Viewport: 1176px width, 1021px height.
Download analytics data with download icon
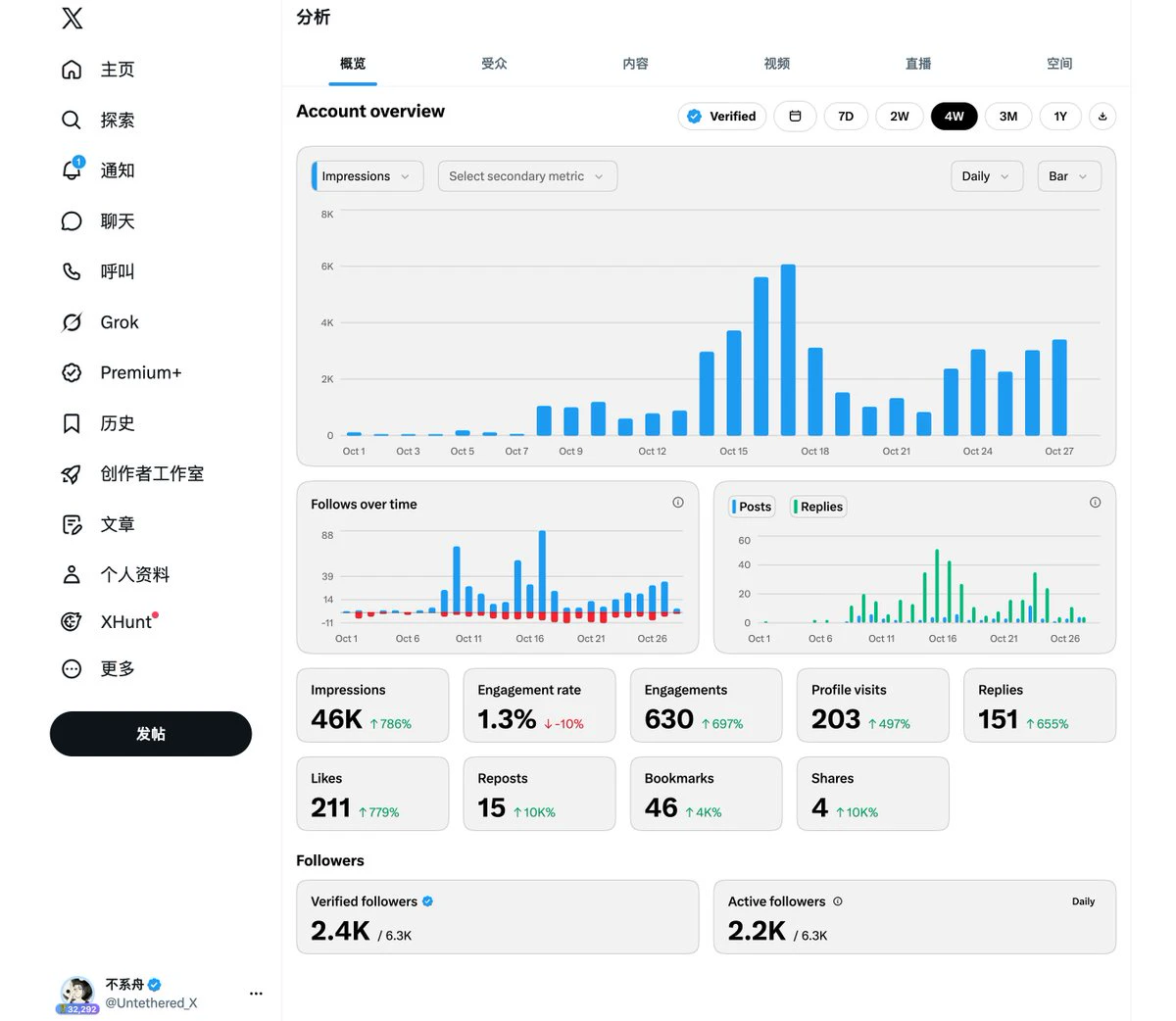click(1102, 117)
